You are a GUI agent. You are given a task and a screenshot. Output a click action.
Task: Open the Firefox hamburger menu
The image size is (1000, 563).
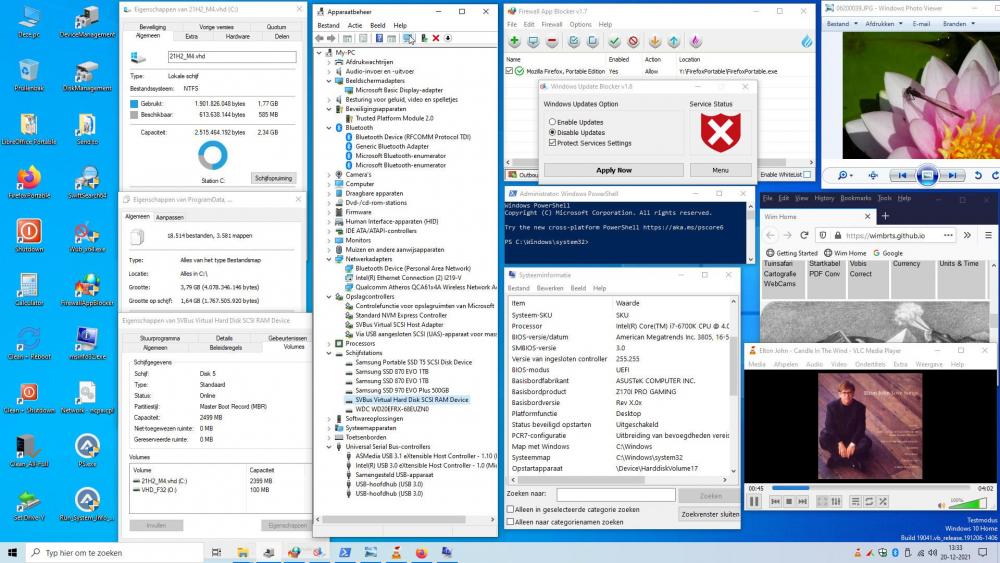(x=989, y=235)
